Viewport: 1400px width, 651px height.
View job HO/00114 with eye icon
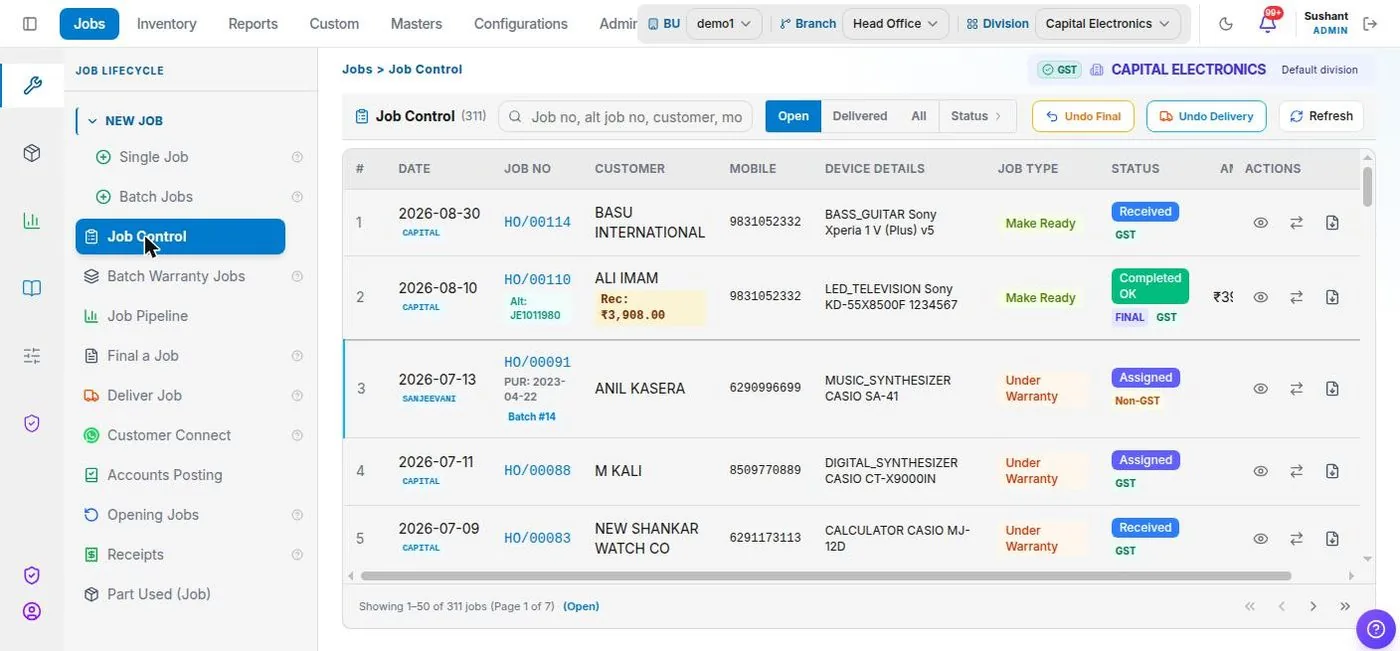(1261, 223)
